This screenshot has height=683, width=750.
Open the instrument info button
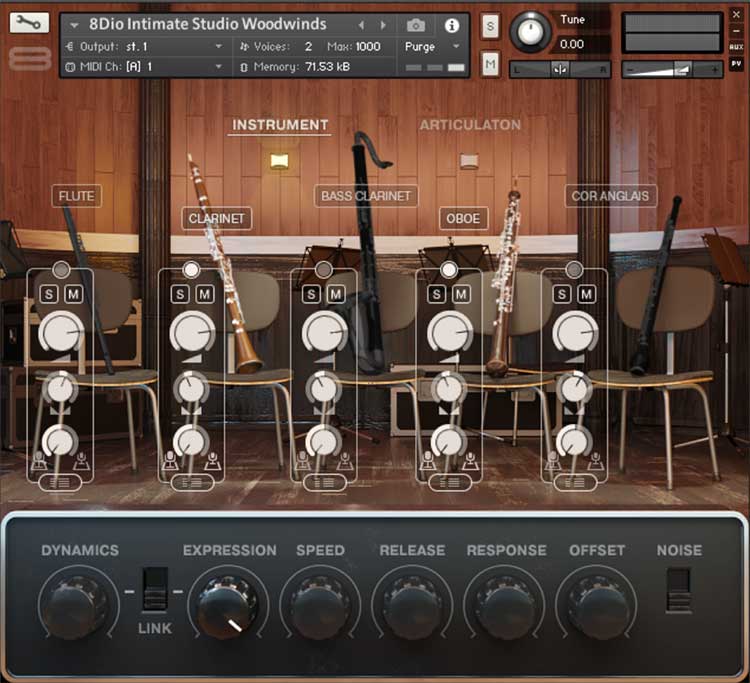[452, 25]
